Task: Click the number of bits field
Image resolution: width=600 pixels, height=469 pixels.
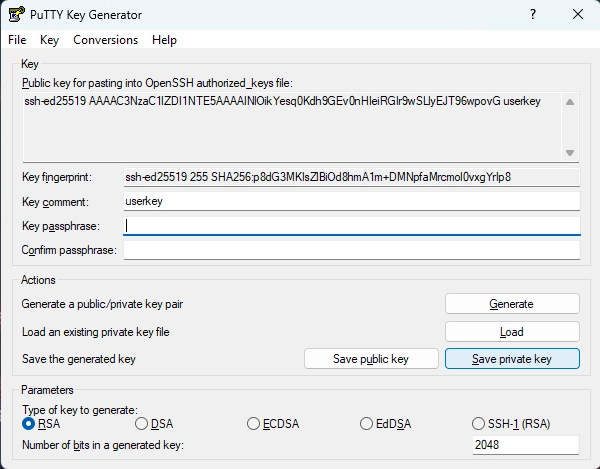Action: 526,445
